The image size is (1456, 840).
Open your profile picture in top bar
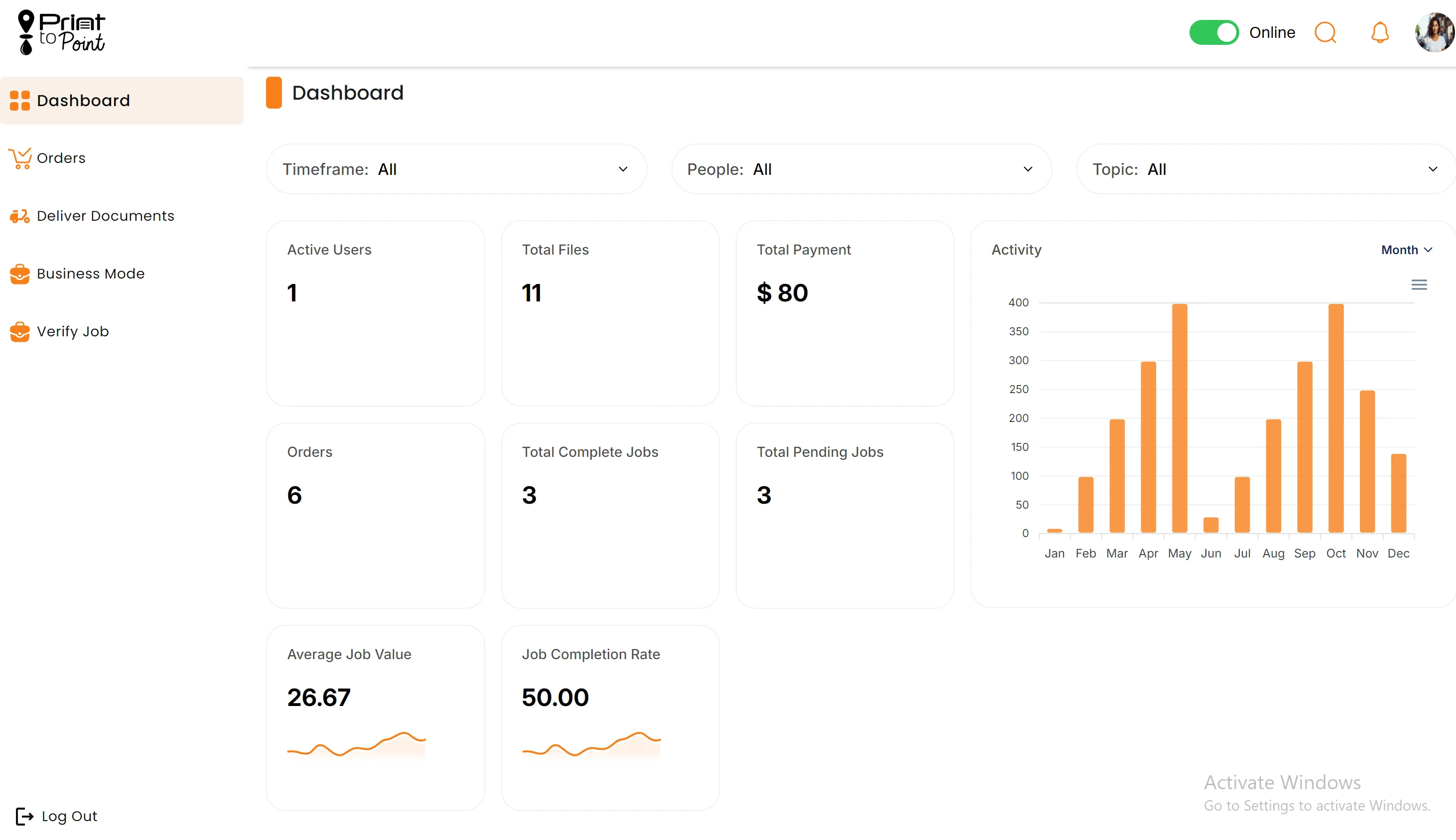tap(1434, 32)
